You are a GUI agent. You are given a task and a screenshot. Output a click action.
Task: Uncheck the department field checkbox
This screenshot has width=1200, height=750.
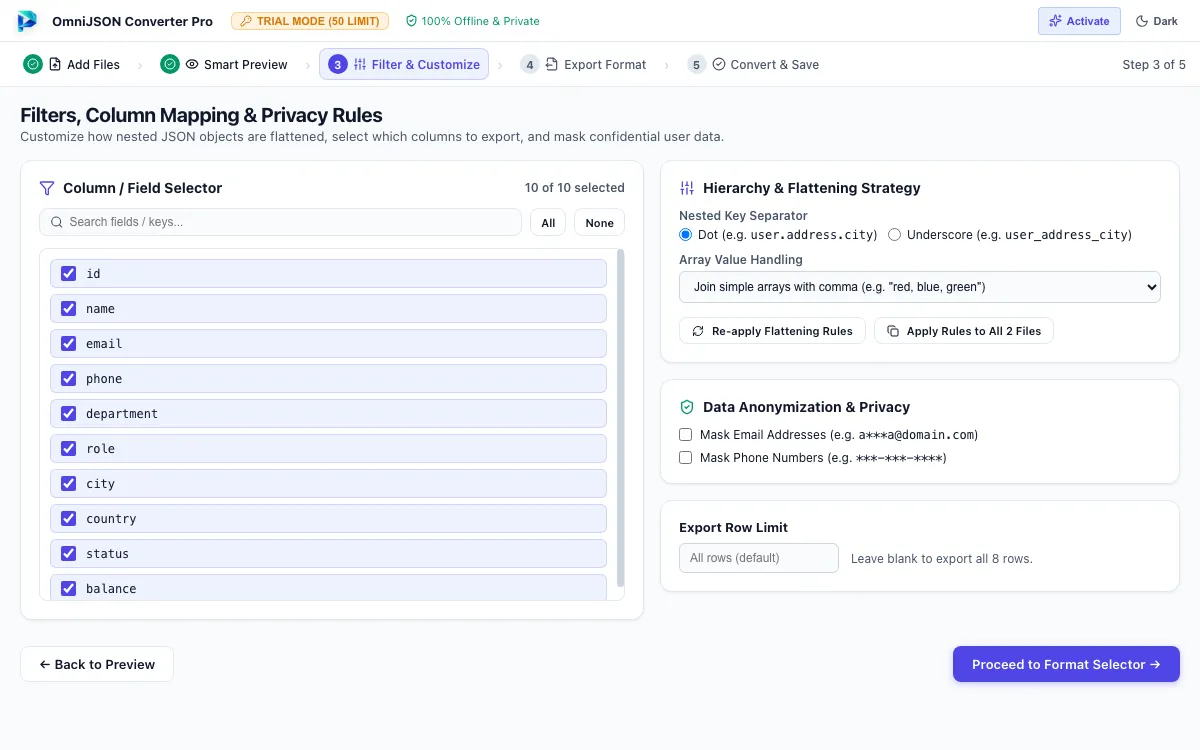pos(69,413)
